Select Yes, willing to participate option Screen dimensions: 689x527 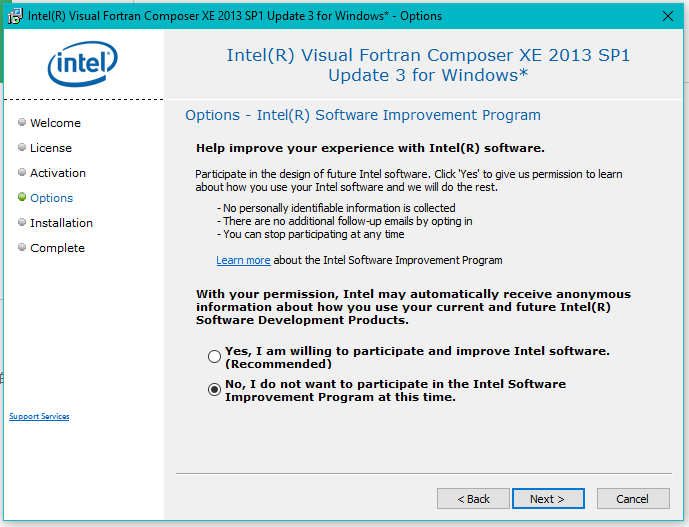[214, 357]
